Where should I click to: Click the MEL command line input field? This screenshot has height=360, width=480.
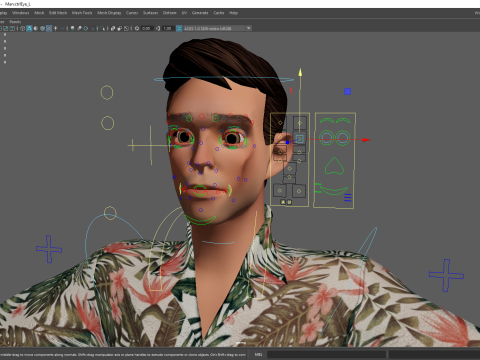click(326, 354)
